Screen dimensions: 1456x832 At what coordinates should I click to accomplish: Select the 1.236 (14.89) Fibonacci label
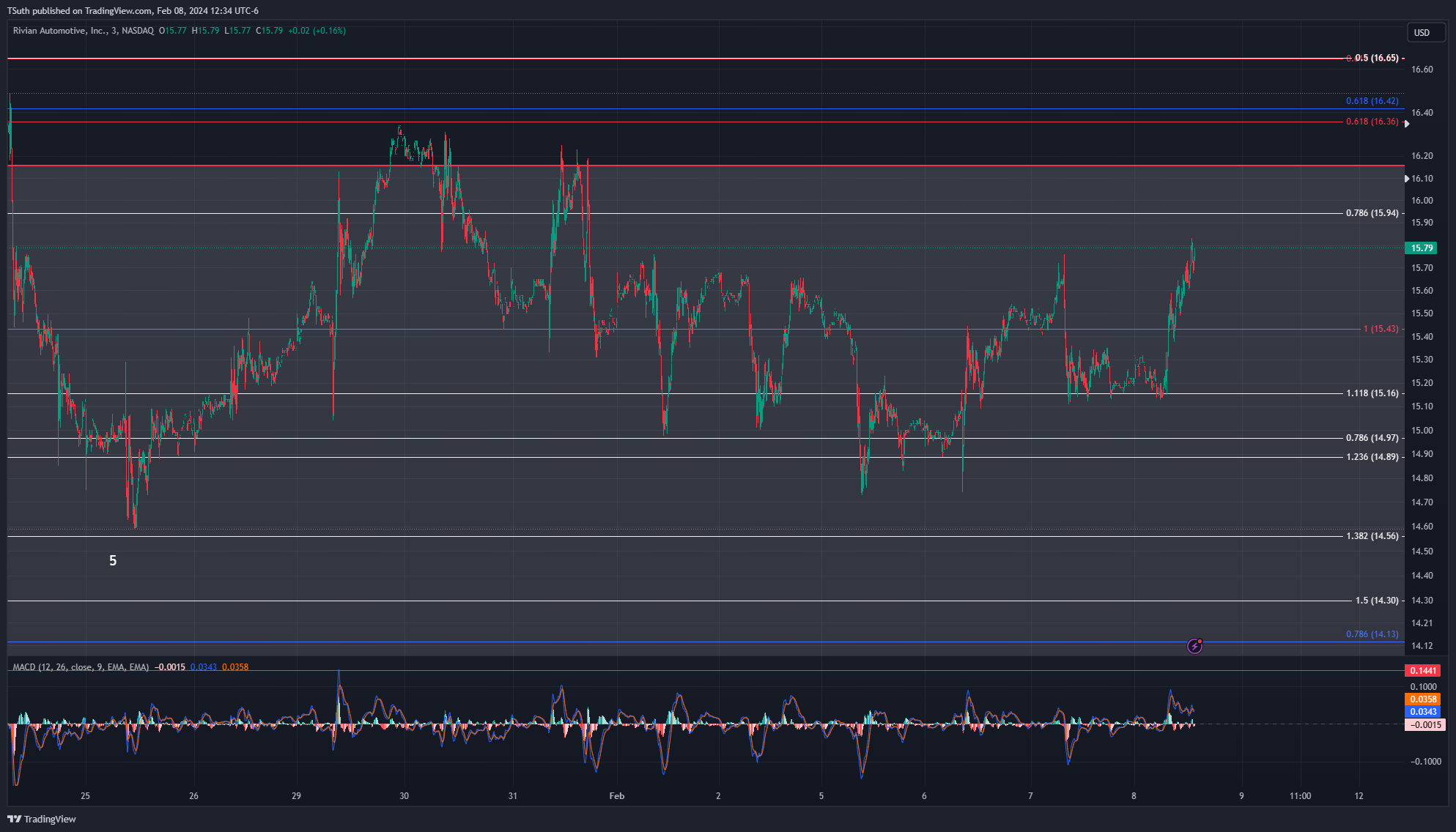(1372, 457)
